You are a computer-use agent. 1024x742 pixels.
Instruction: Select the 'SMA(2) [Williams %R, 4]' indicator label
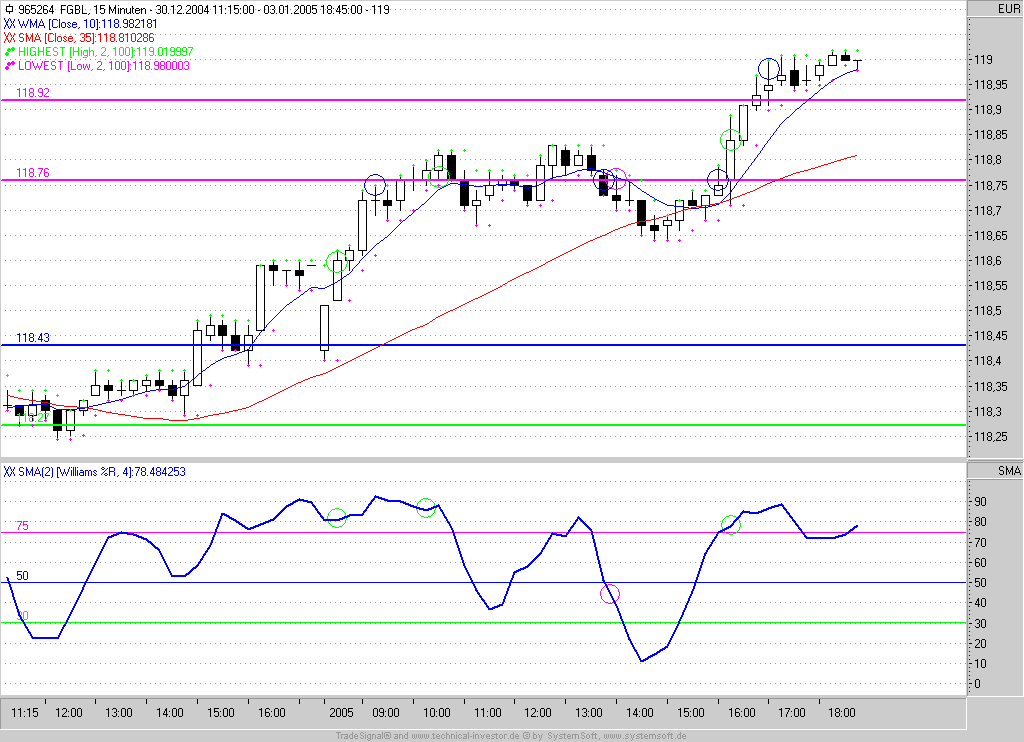click(x=75, y=472)
